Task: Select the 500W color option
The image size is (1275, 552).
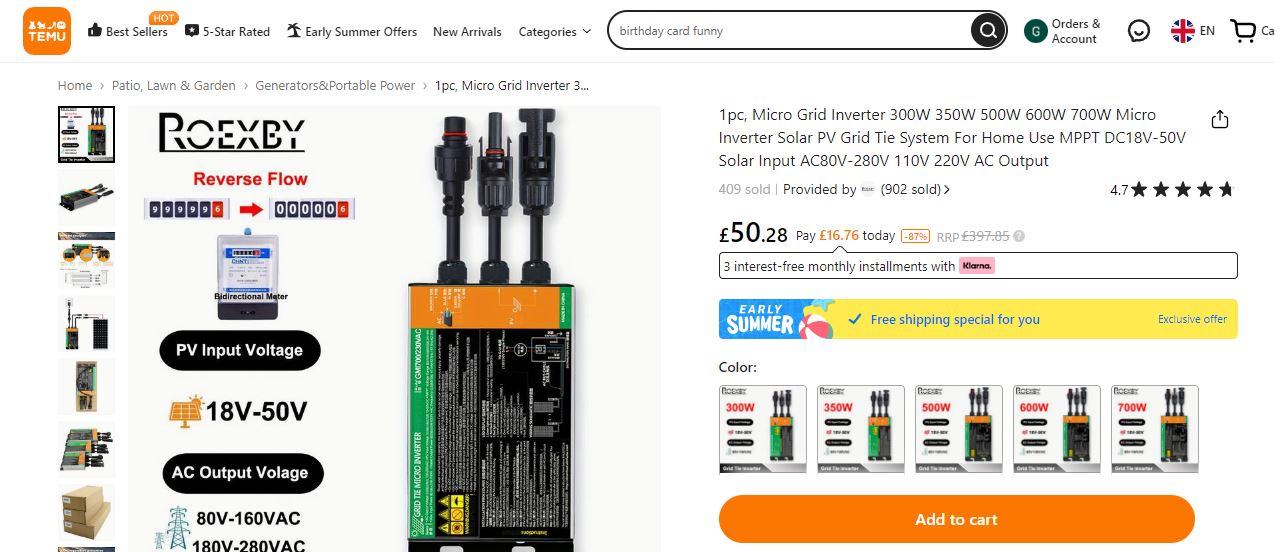Action: 959,429
